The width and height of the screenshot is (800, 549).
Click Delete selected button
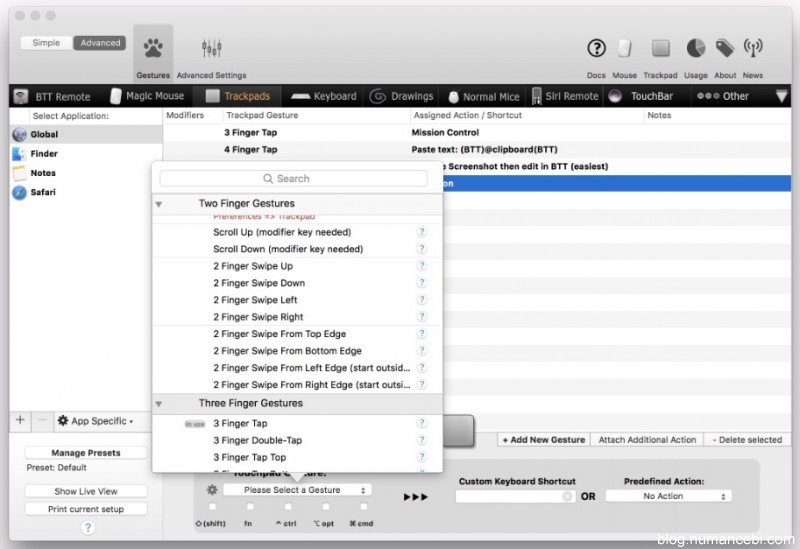point(747,440)
